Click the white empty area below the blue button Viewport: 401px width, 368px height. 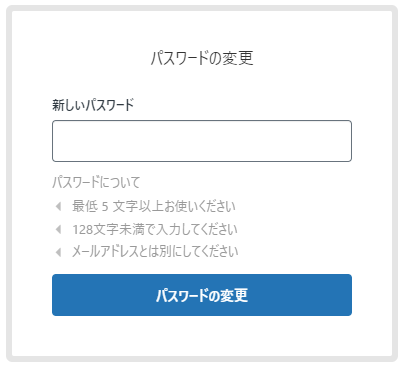202,335
